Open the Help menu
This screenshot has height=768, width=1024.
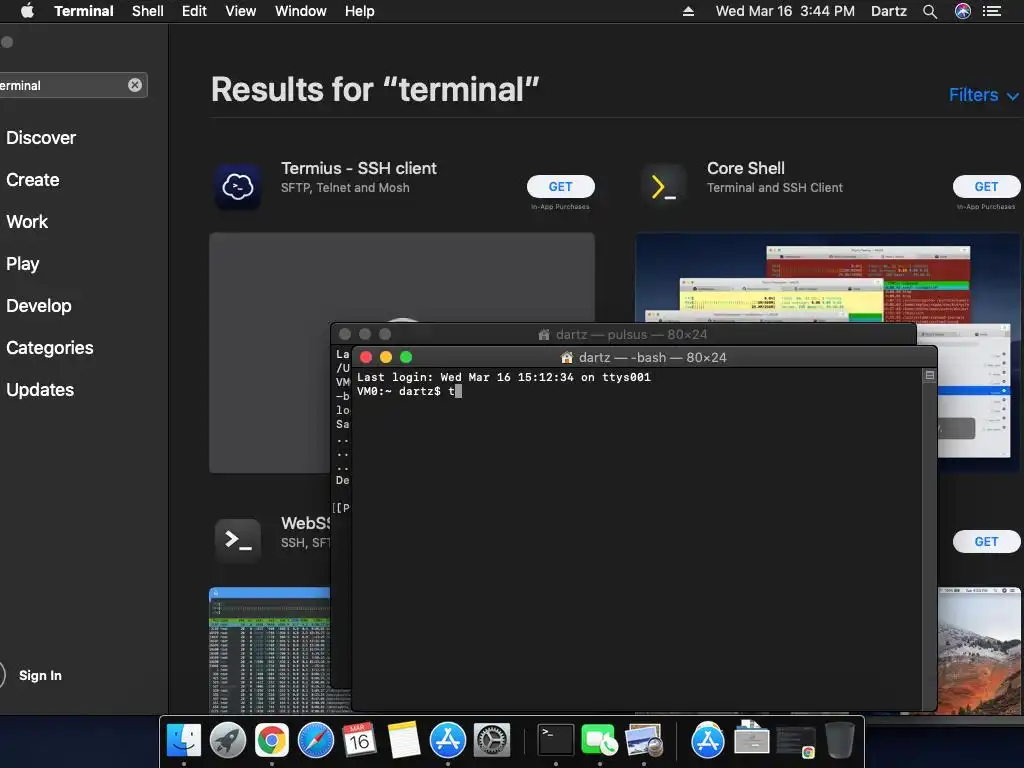coord(360,11)
